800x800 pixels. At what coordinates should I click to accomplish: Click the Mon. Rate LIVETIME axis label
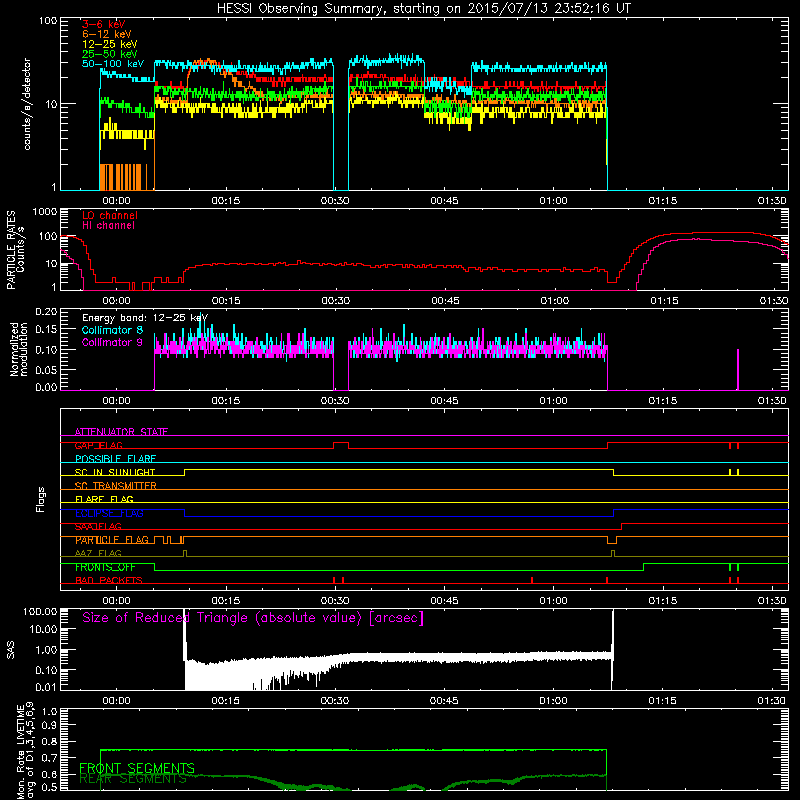[26, 750]
